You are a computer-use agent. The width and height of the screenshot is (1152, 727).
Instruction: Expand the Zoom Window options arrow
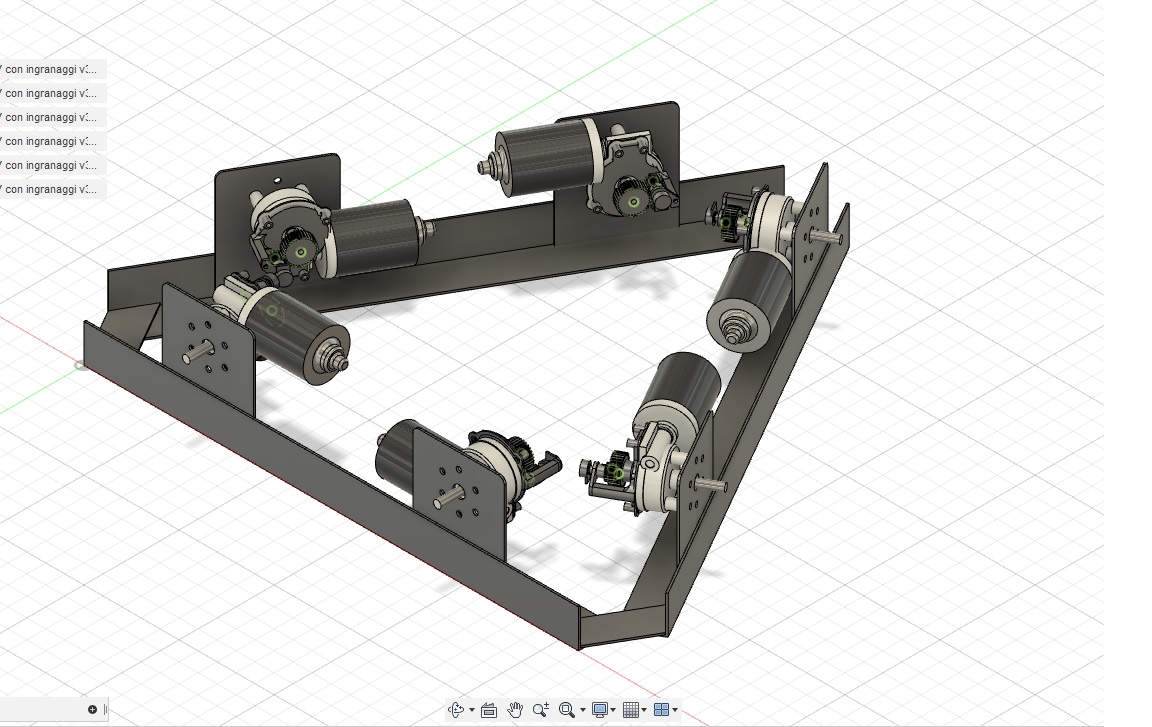tap(583, 710)
